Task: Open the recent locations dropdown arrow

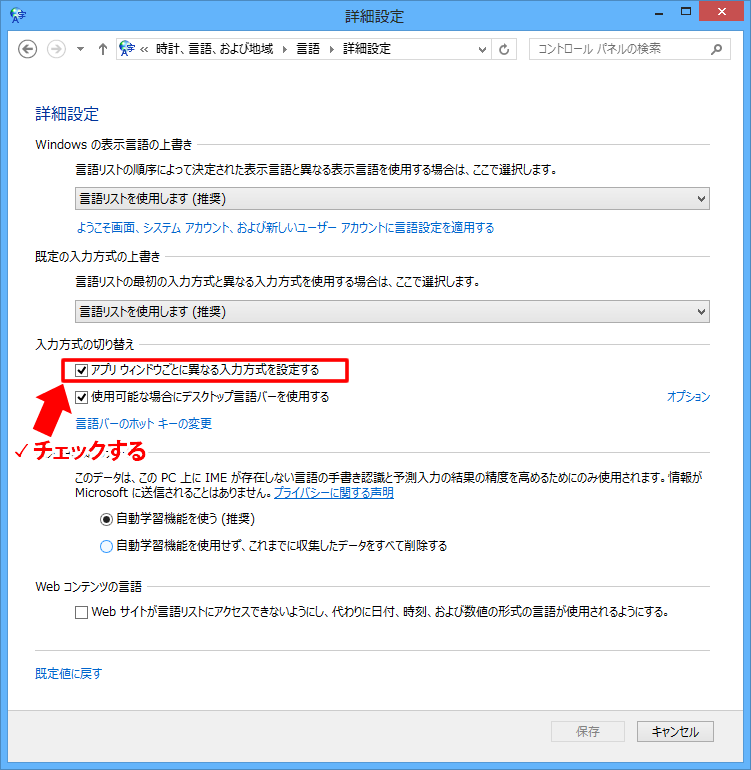Action: tap(80, 49)
